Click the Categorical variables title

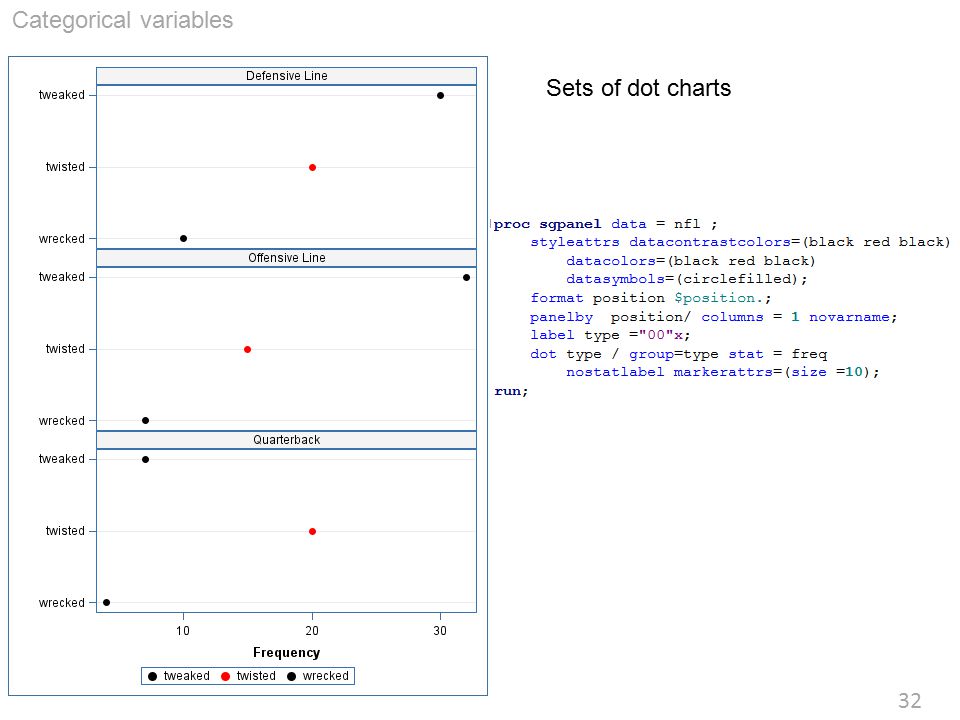(122, 20)
